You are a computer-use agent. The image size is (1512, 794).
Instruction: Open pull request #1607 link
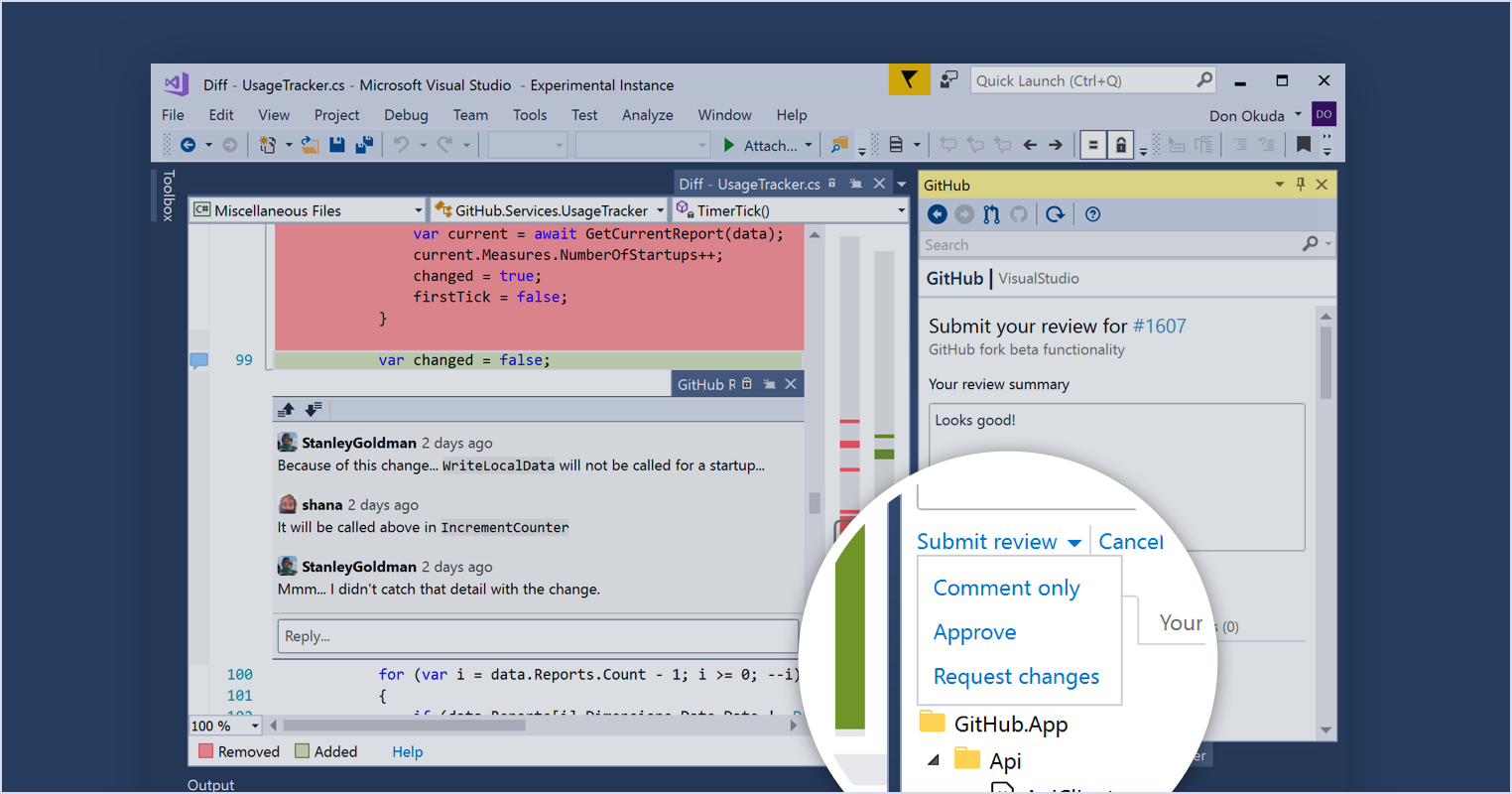pyautogui.click(x=1159, y=326)
